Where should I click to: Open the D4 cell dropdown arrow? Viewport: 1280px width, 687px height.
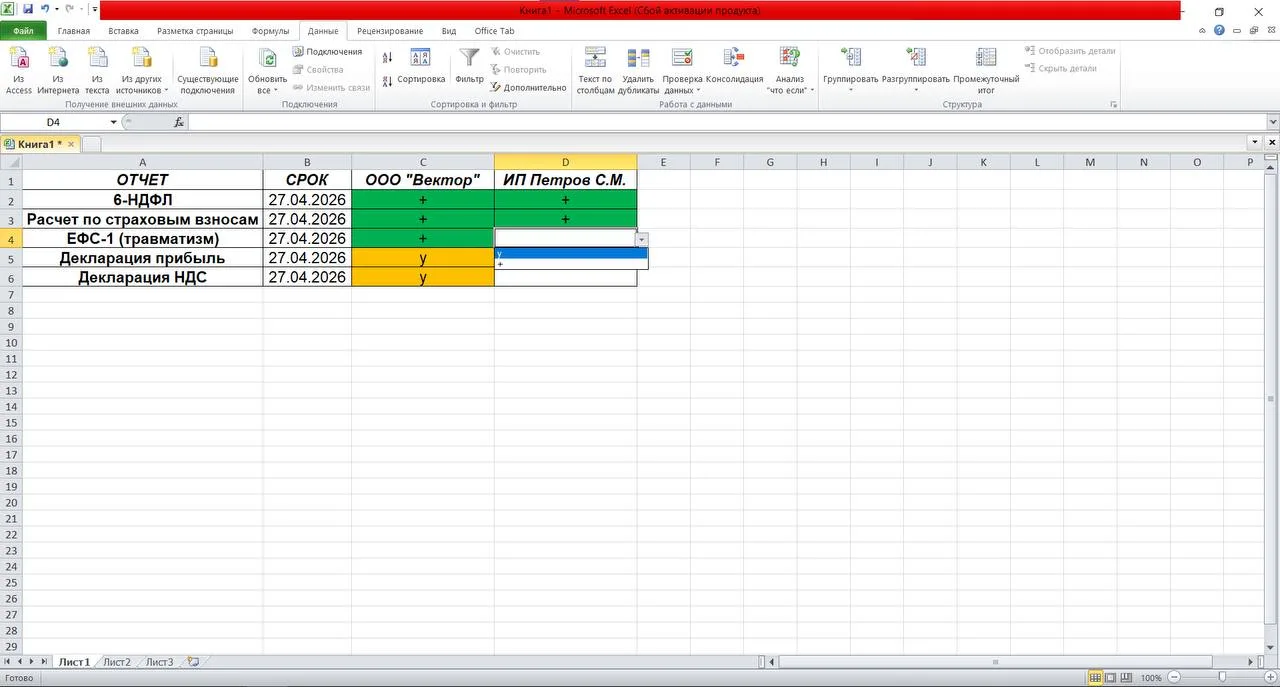pyautogui.click(x=642, y=239)
